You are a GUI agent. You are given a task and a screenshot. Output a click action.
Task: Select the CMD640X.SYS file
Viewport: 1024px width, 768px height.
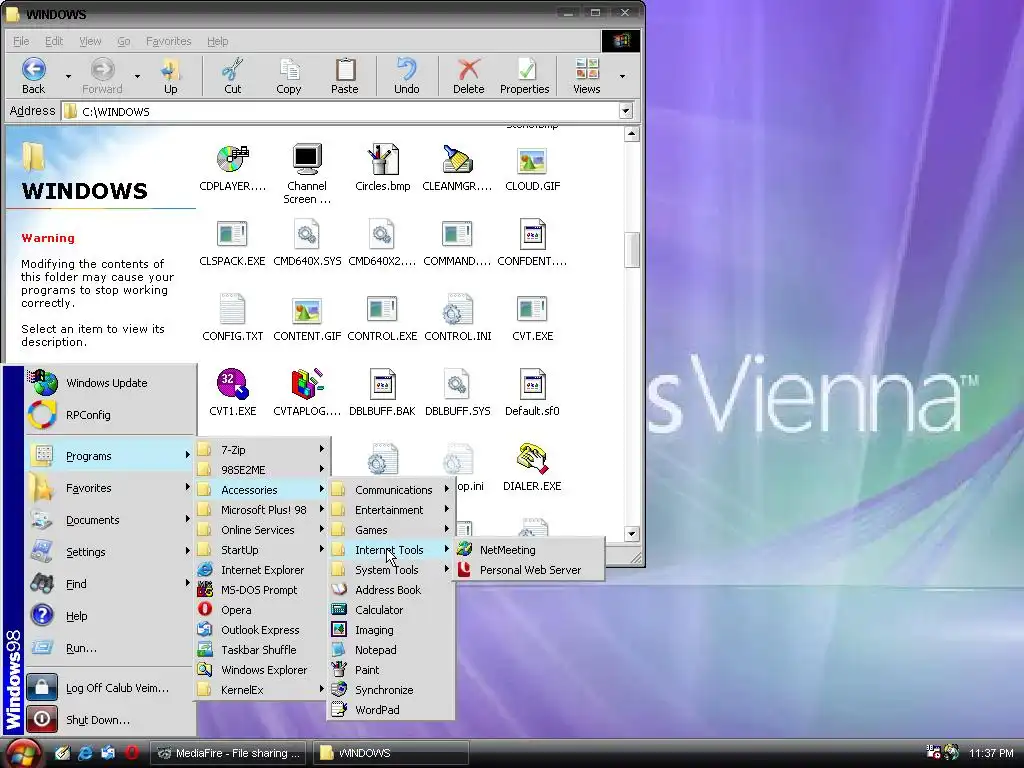[307, 243]
